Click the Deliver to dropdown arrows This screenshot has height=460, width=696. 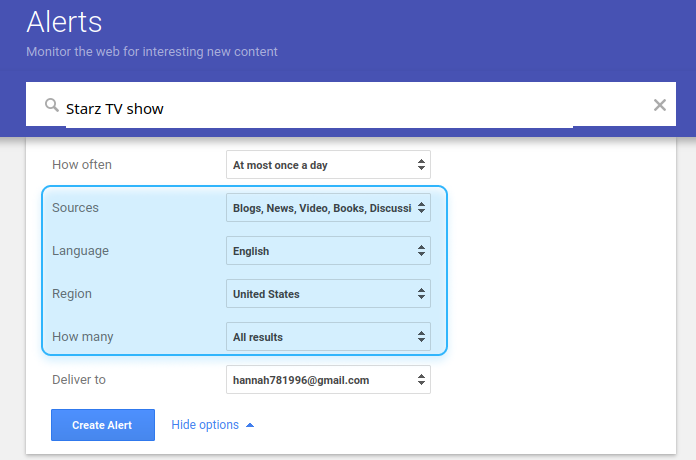point(421,380)
